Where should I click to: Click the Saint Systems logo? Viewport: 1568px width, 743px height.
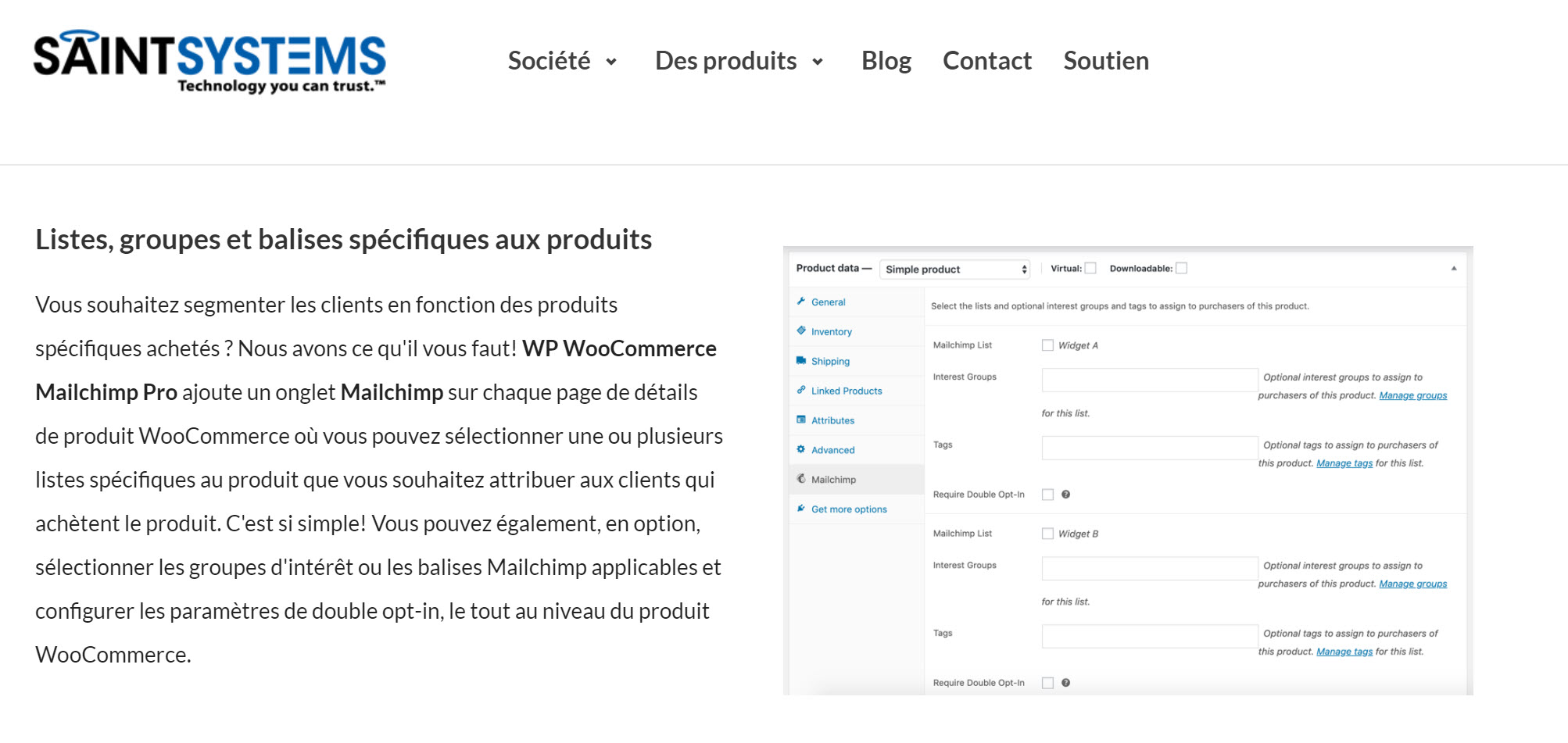pos(209,63)
